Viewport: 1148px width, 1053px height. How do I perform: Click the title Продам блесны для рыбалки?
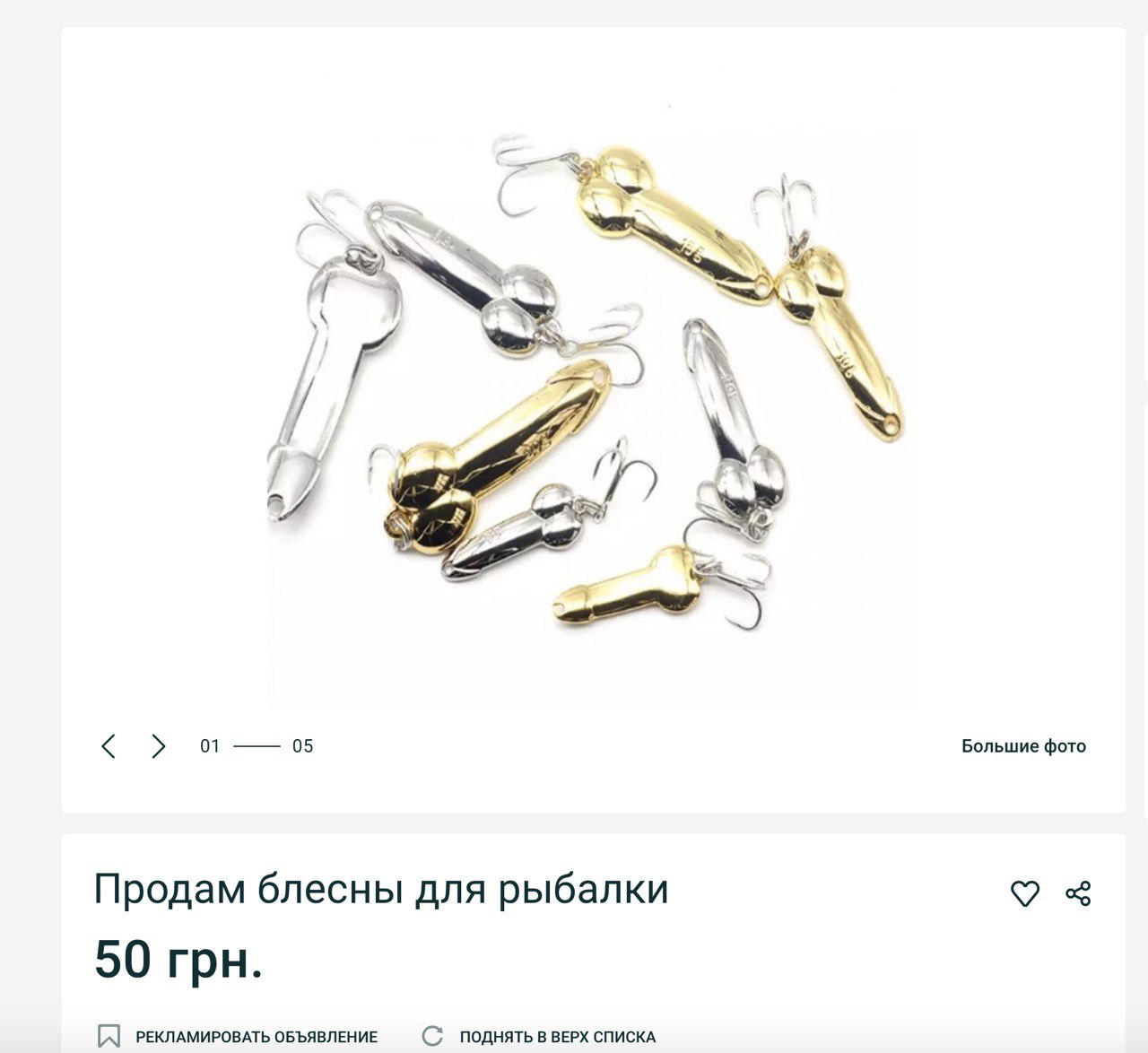pyautogui.click(x=381, y=890)
